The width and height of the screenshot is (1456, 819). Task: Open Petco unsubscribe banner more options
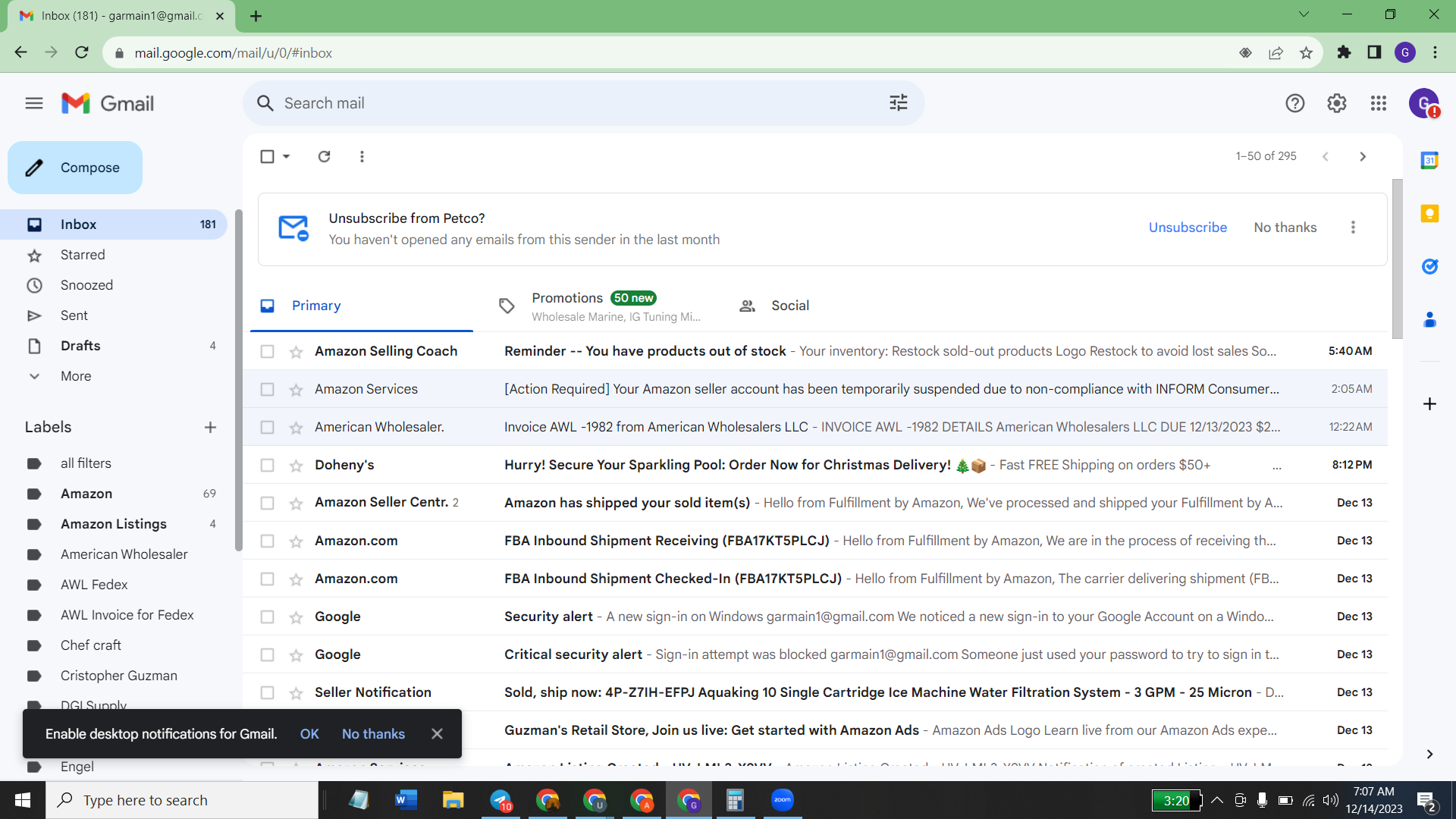point(1353,227)
